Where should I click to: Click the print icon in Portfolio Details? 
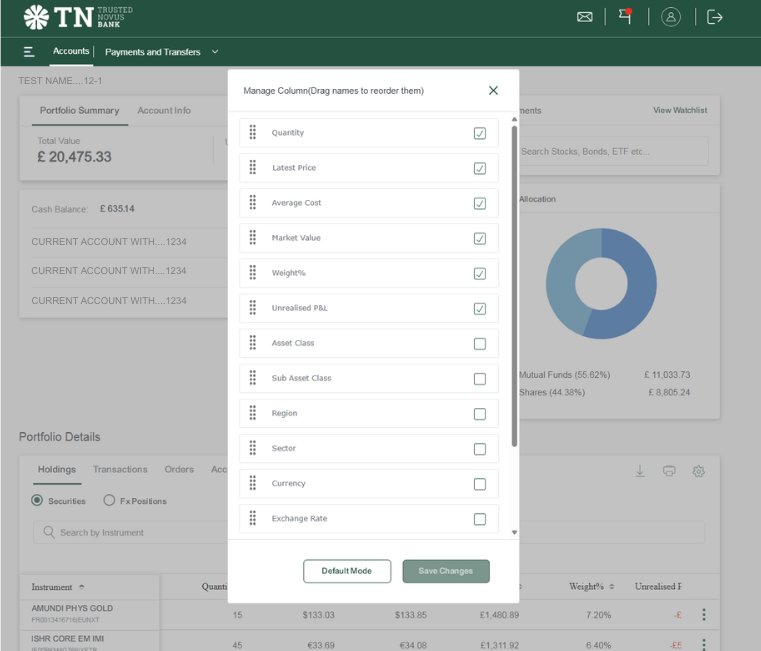(x=669, y=471)
